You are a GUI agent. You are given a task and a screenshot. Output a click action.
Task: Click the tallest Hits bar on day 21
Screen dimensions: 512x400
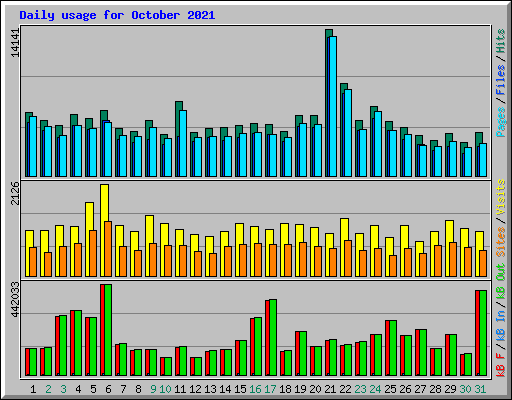pyautogui.click(x=329, y=33)
